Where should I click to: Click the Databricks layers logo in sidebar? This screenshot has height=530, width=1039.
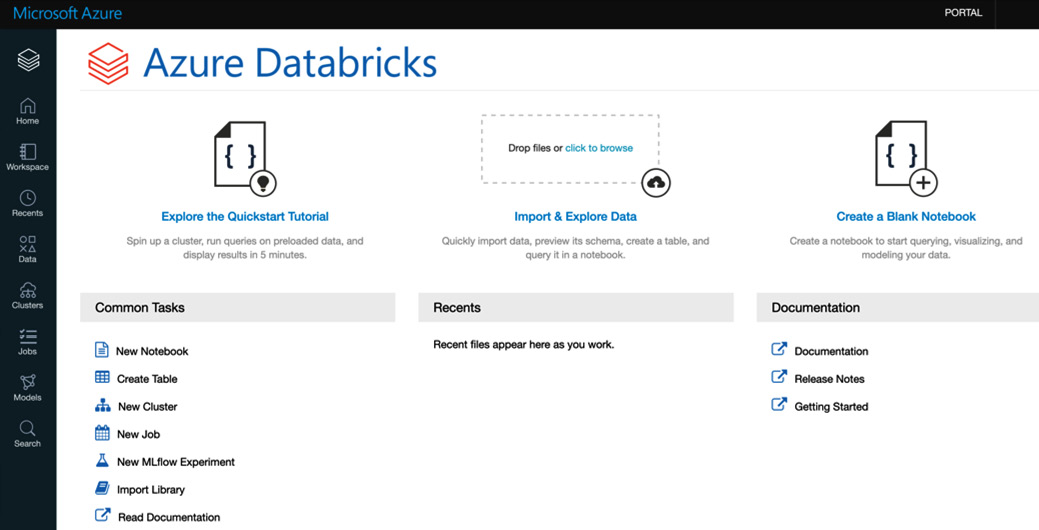click(28, 60)
